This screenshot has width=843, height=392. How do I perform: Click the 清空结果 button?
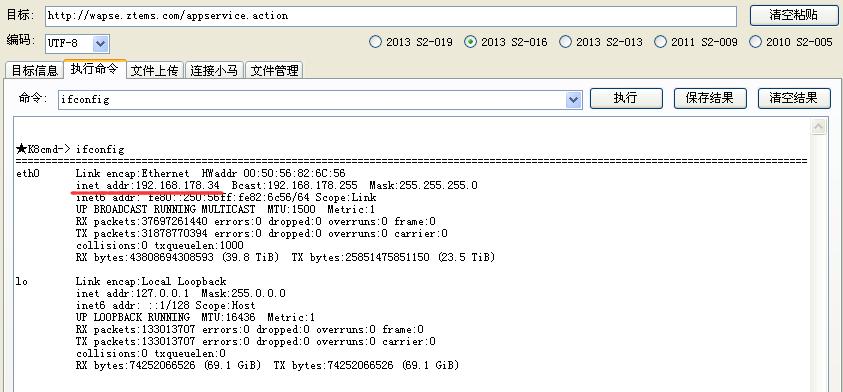point(794,98)
